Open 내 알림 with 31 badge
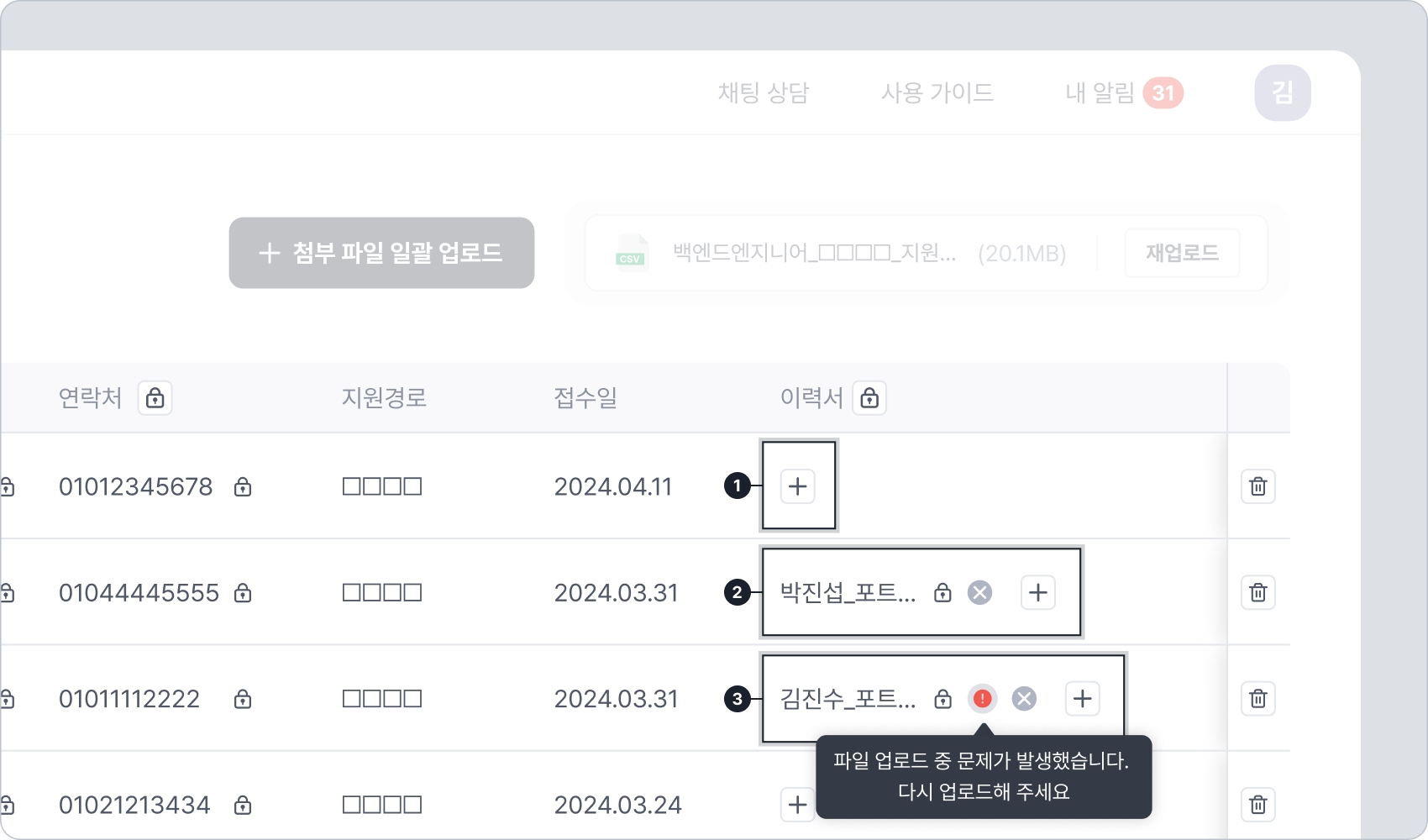Viewport: 1428px width, 840px height. point(1124,92)
